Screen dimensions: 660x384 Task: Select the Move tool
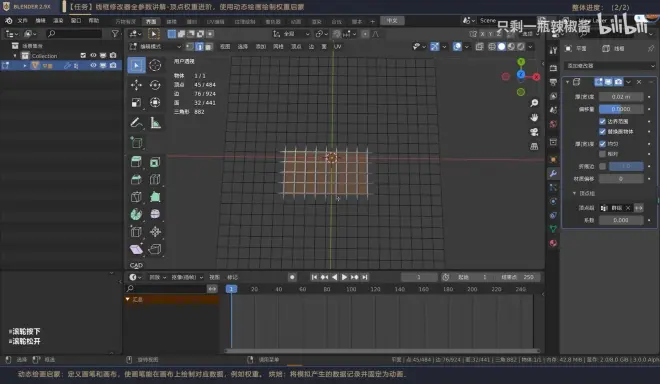coord(136,85)
